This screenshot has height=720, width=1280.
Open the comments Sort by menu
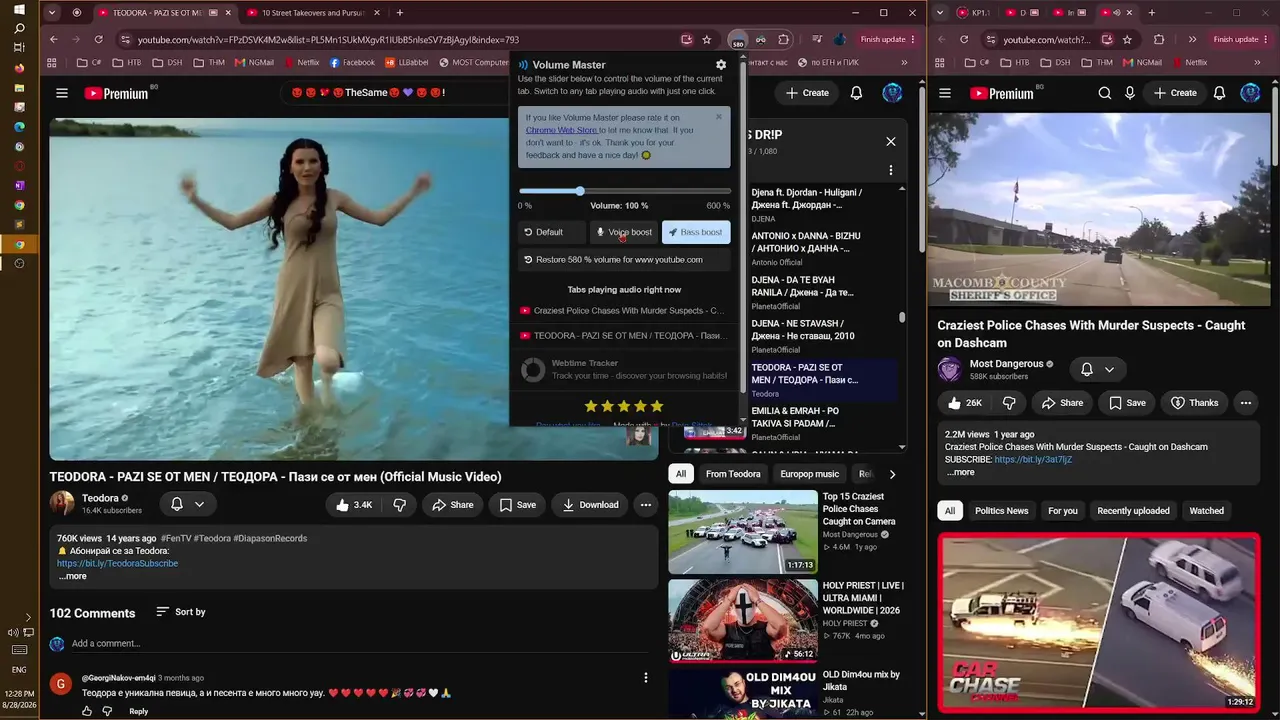pos(181,612)
